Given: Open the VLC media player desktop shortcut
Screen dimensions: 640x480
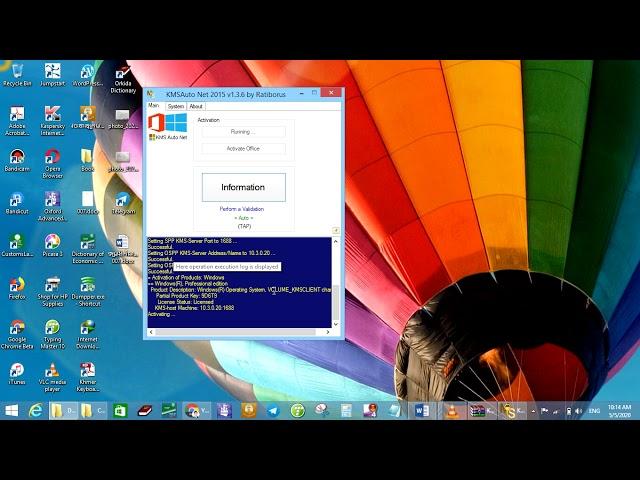Looking at the screenshot, I should click(52, 377).
